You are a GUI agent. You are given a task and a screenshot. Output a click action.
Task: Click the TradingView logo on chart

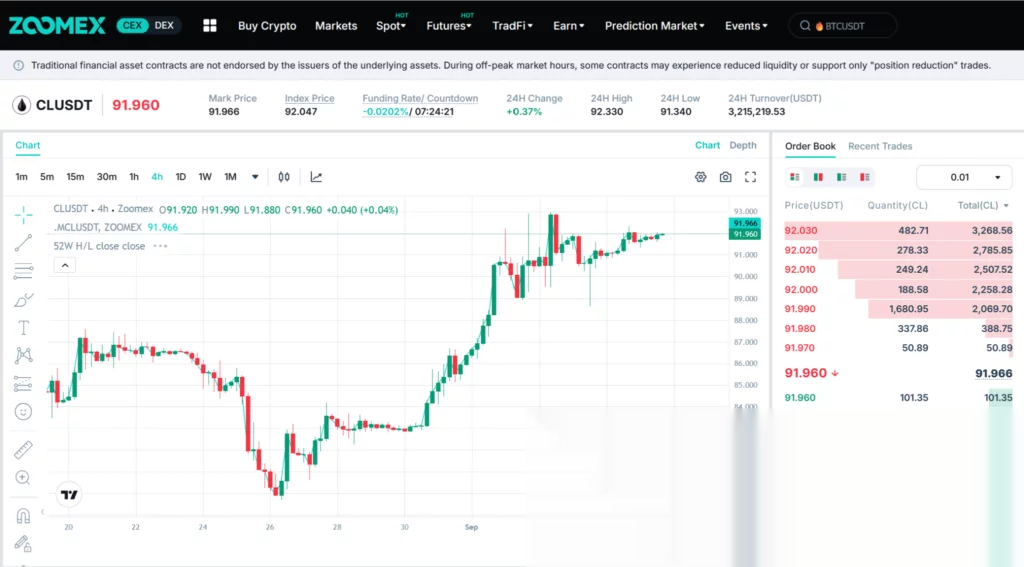coord(69,494)
